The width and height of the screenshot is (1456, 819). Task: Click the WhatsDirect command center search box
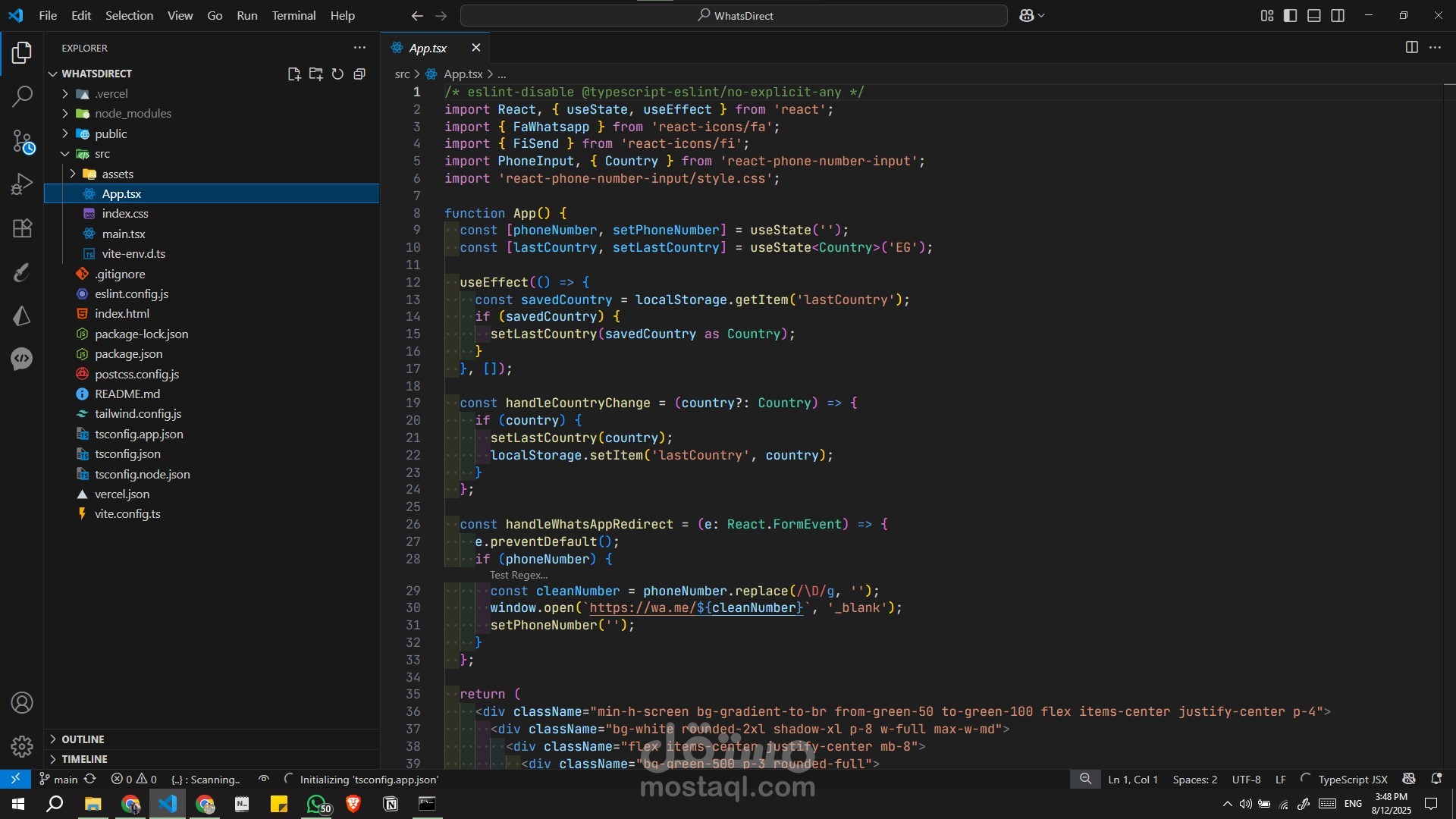(734, 15)
